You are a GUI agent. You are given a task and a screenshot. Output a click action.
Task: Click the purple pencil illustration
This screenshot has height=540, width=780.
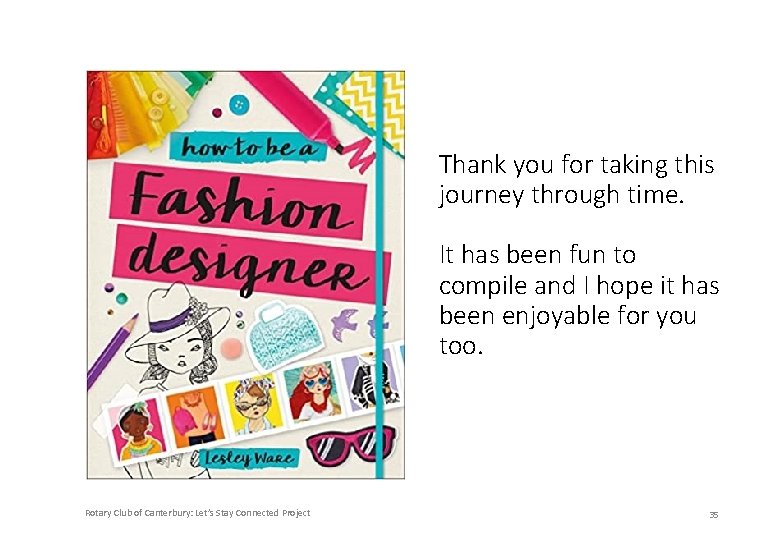[x=113, y=351]
